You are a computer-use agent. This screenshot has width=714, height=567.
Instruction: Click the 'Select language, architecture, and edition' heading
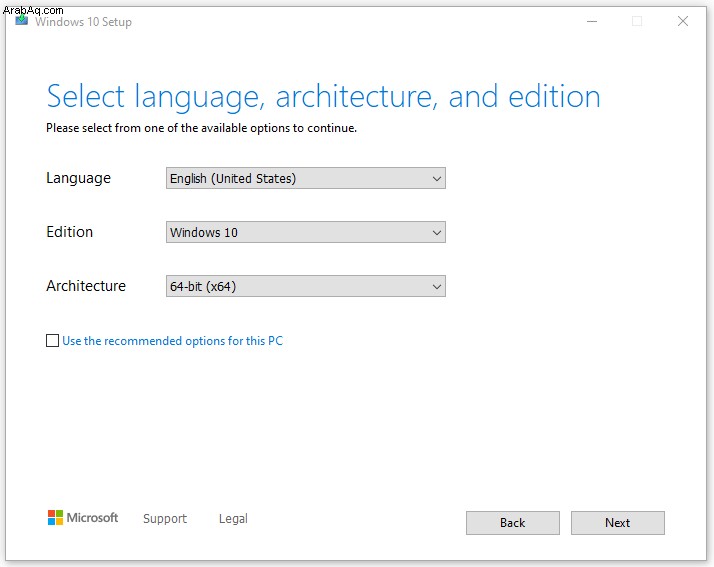[323, 97]
